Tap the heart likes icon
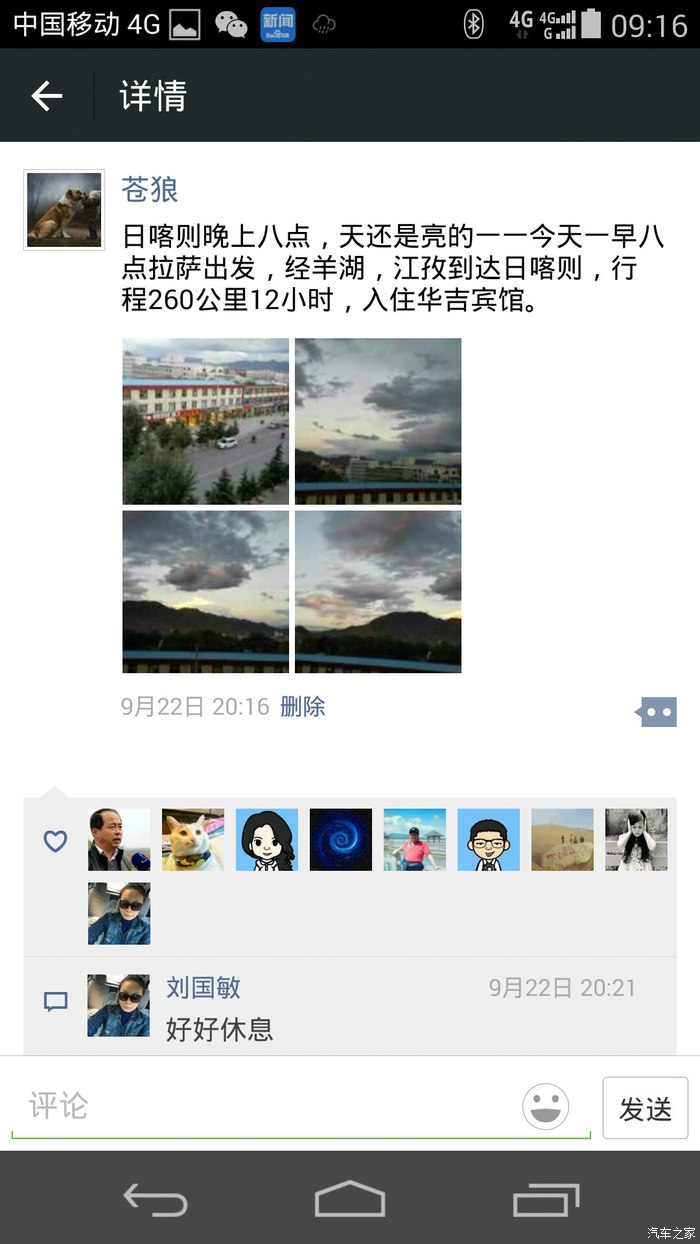Viewport: 700px width, 1244px height. tap(55, 841)
